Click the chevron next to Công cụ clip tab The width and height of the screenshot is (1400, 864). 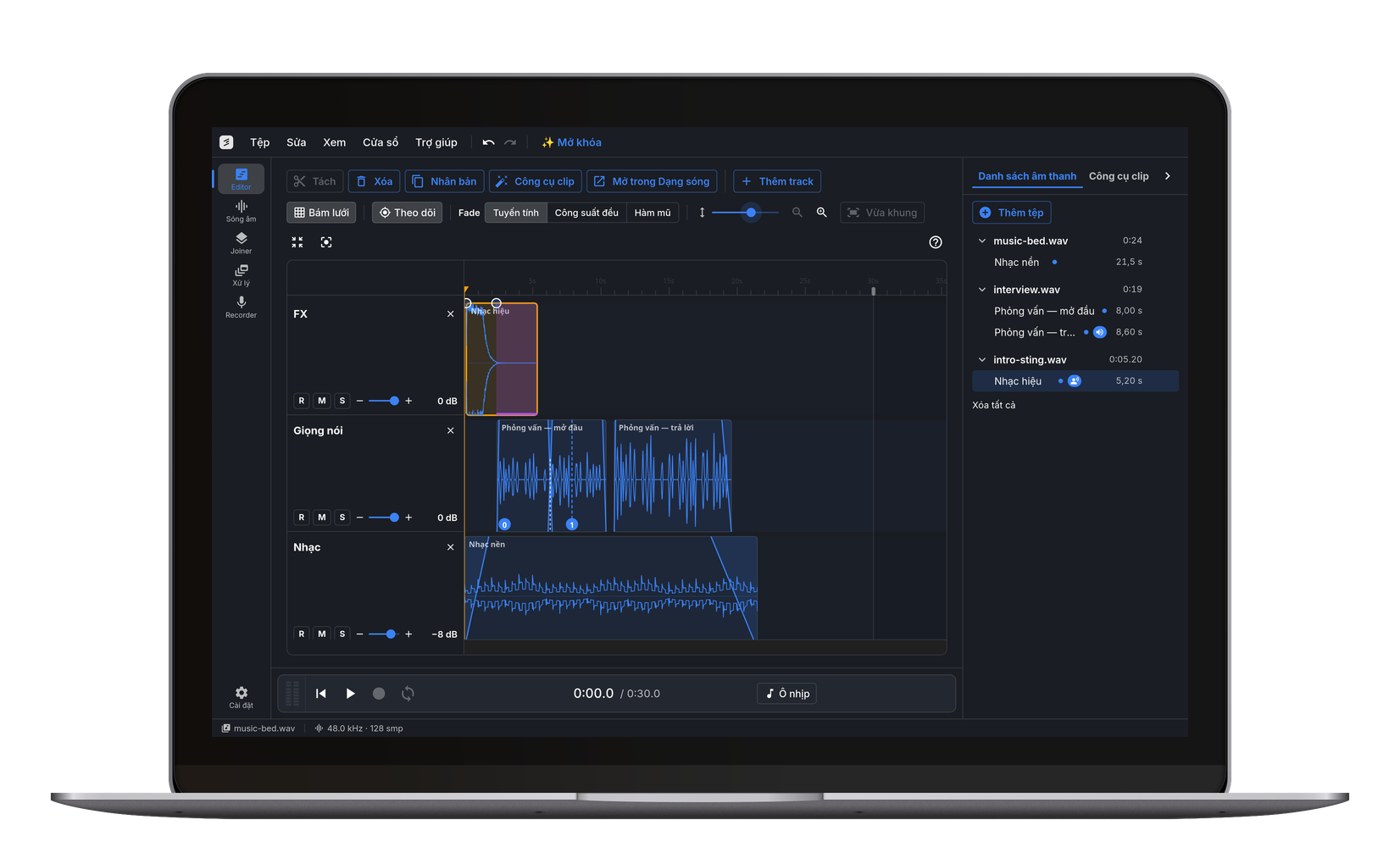tap(1168, 176)
